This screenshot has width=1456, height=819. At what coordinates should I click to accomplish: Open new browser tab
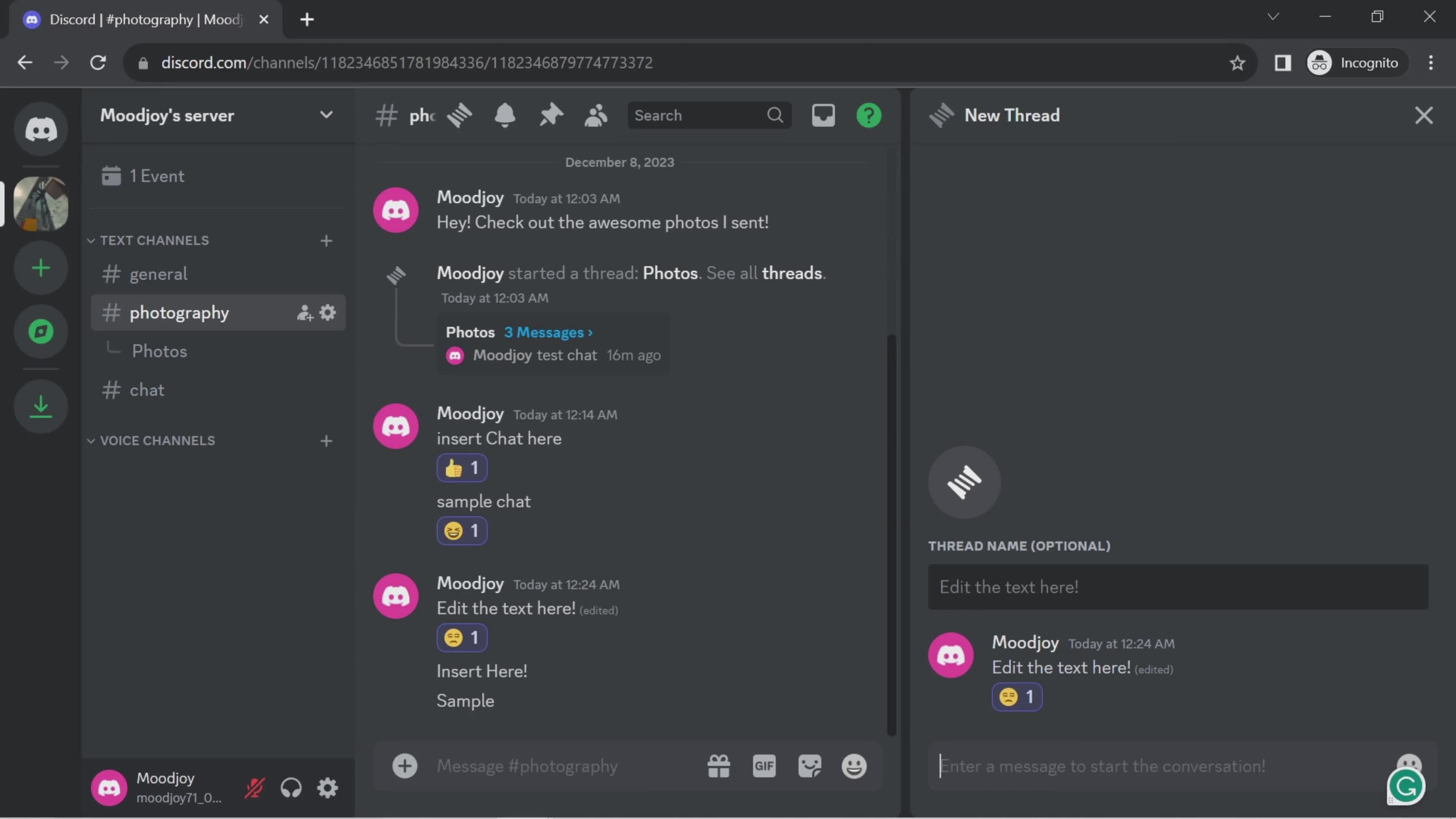306,19
